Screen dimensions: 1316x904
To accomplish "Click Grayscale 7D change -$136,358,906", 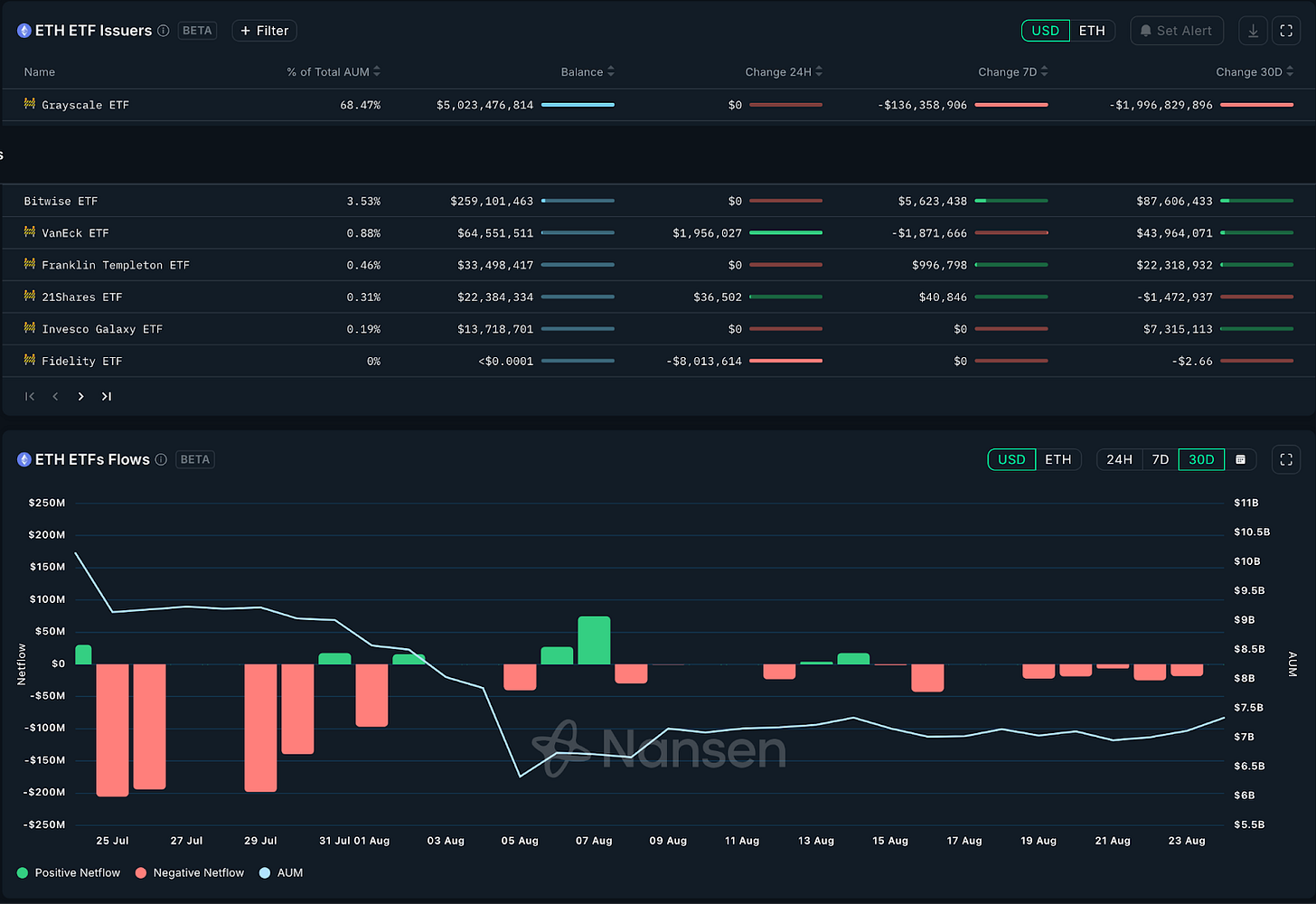I will (x=922, y=105).
